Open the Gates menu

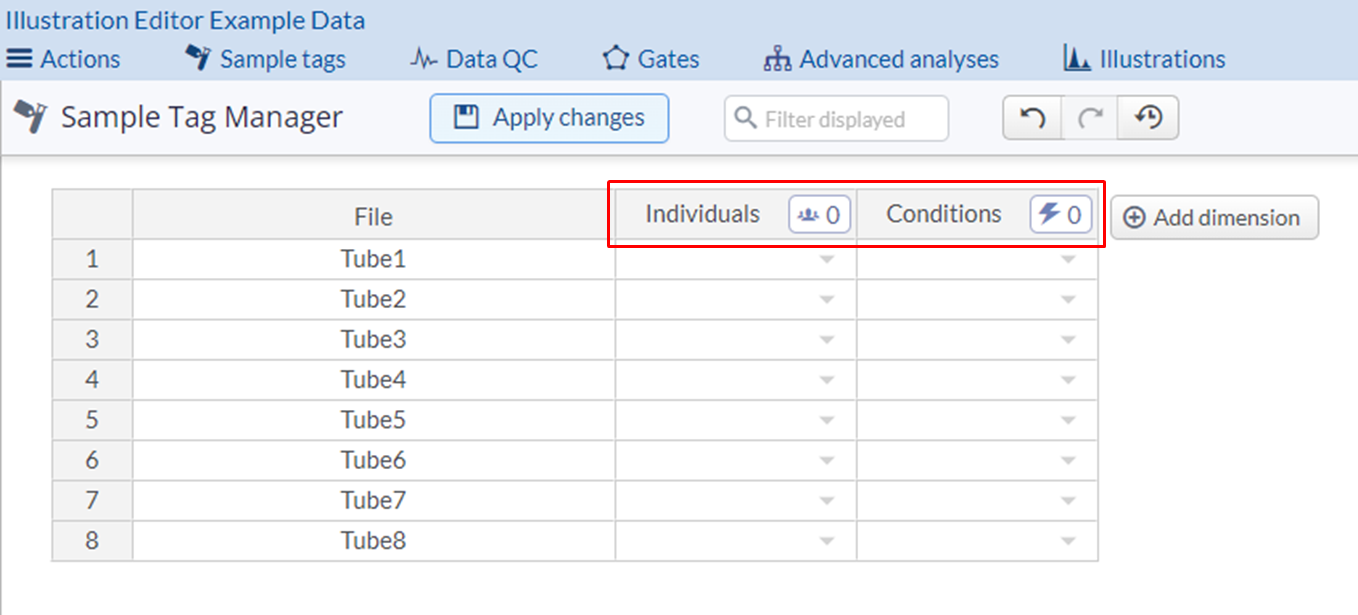coord(651,59)
